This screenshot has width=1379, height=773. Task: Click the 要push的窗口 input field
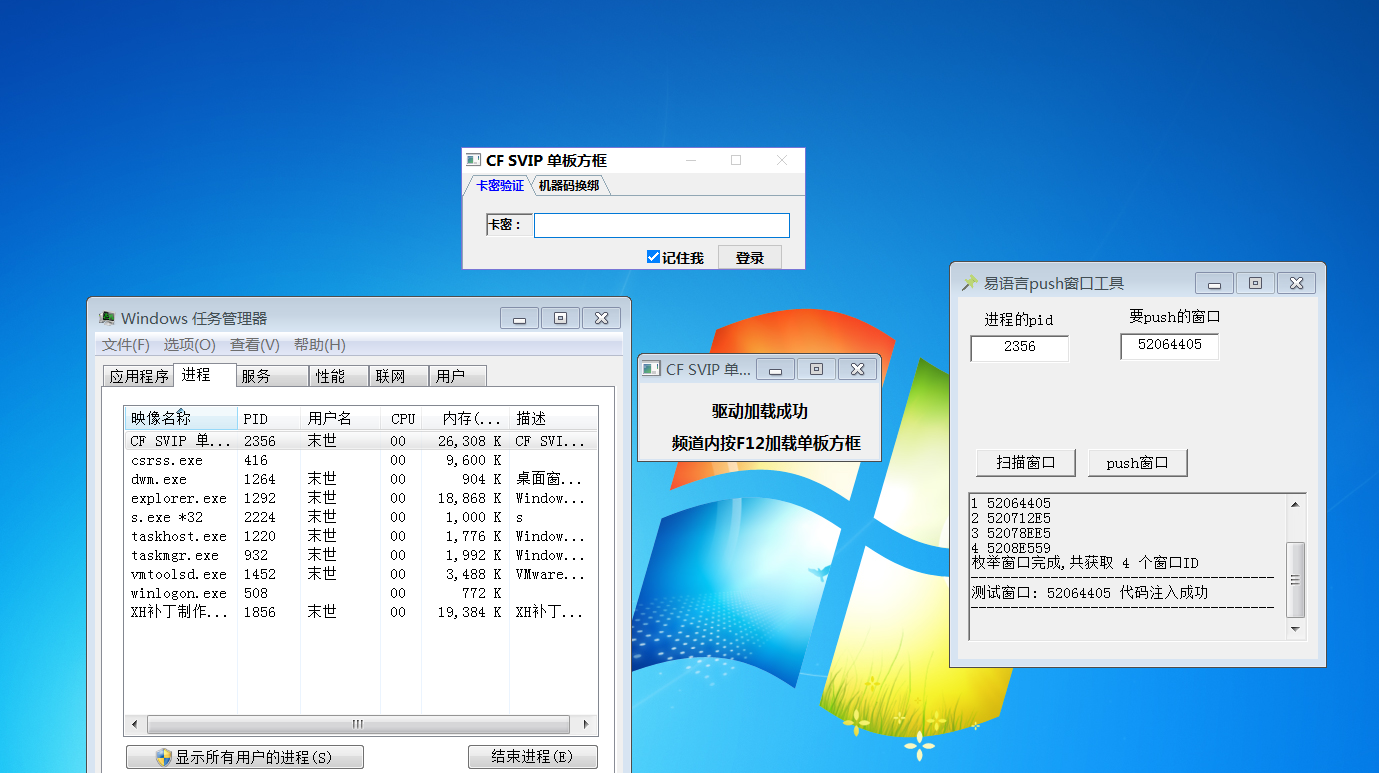1170,346
